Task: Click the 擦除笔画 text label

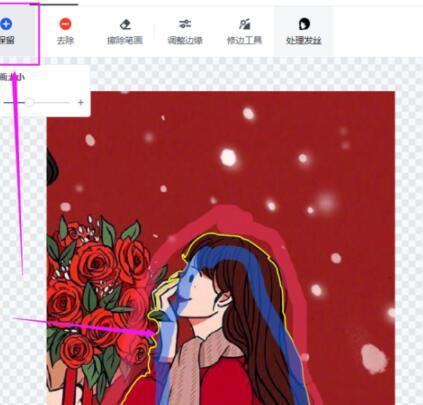Action: click(x=125, y=41)
